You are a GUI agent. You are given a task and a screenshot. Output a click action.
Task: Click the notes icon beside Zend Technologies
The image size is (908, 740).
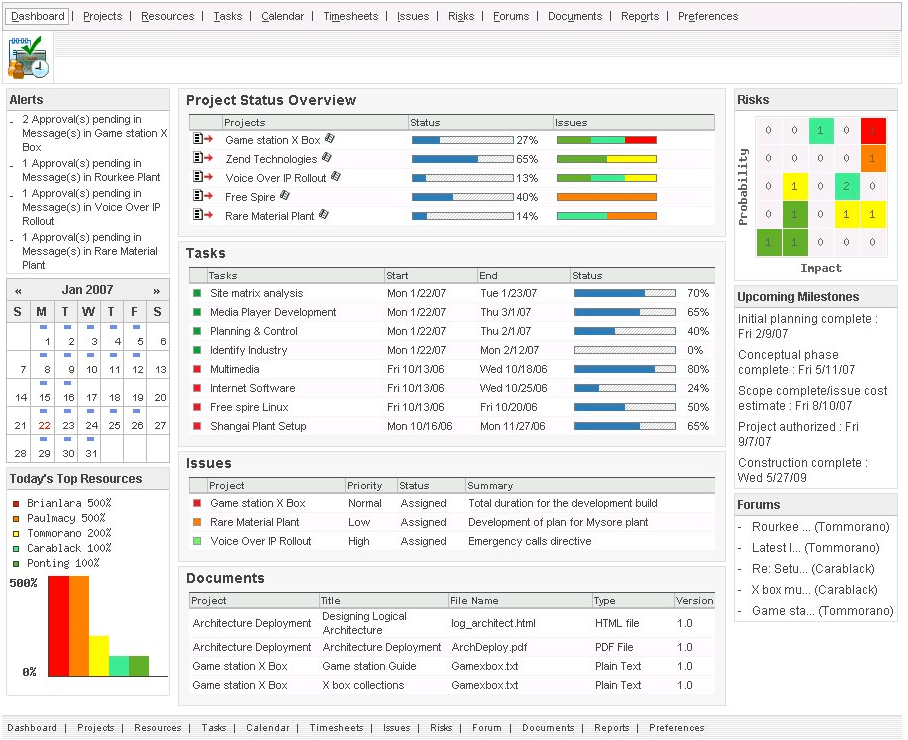click(x=327, y=157)
